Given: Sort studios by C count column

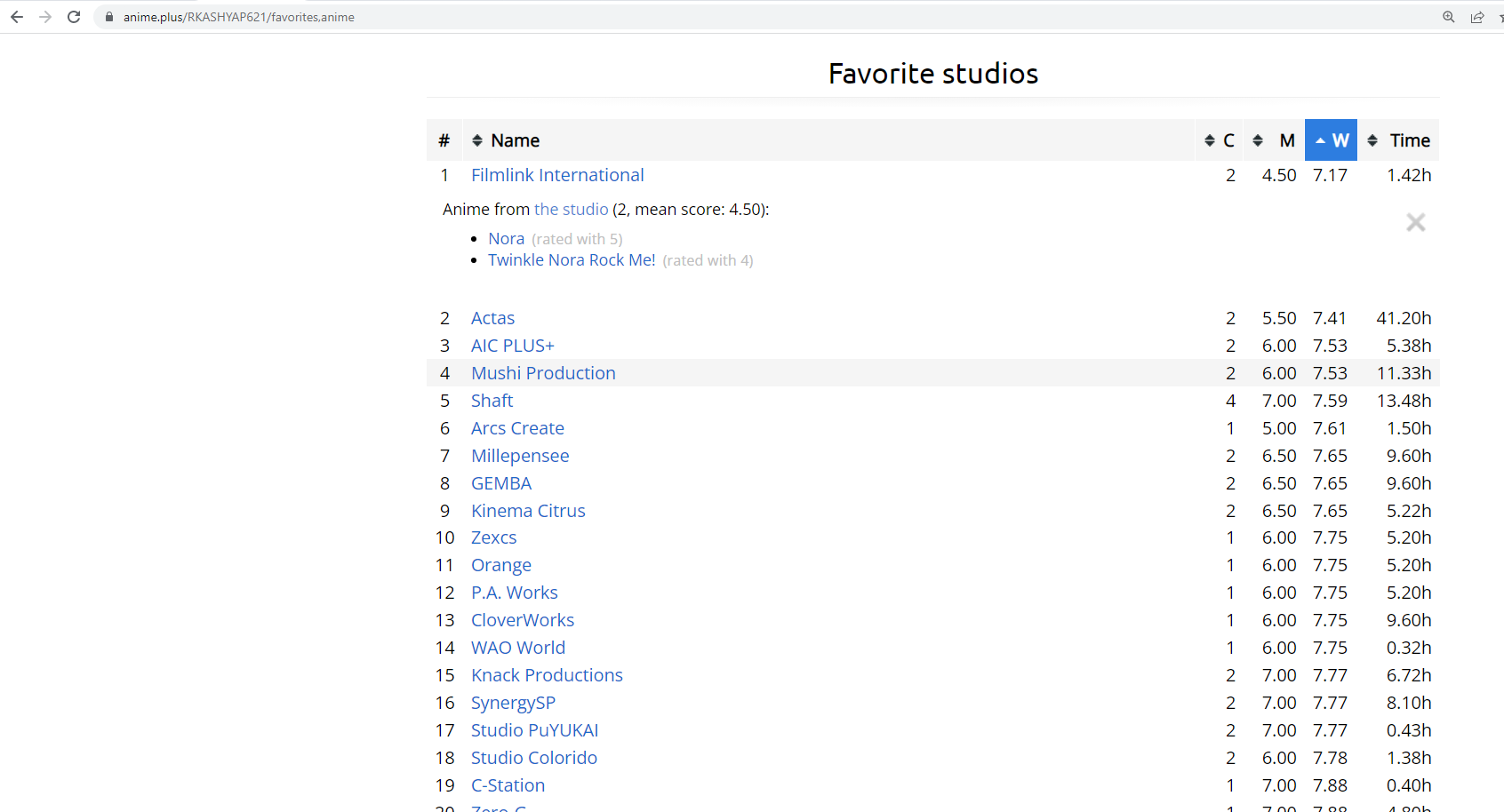Looking at the screenshot, I should (1220, 140).
